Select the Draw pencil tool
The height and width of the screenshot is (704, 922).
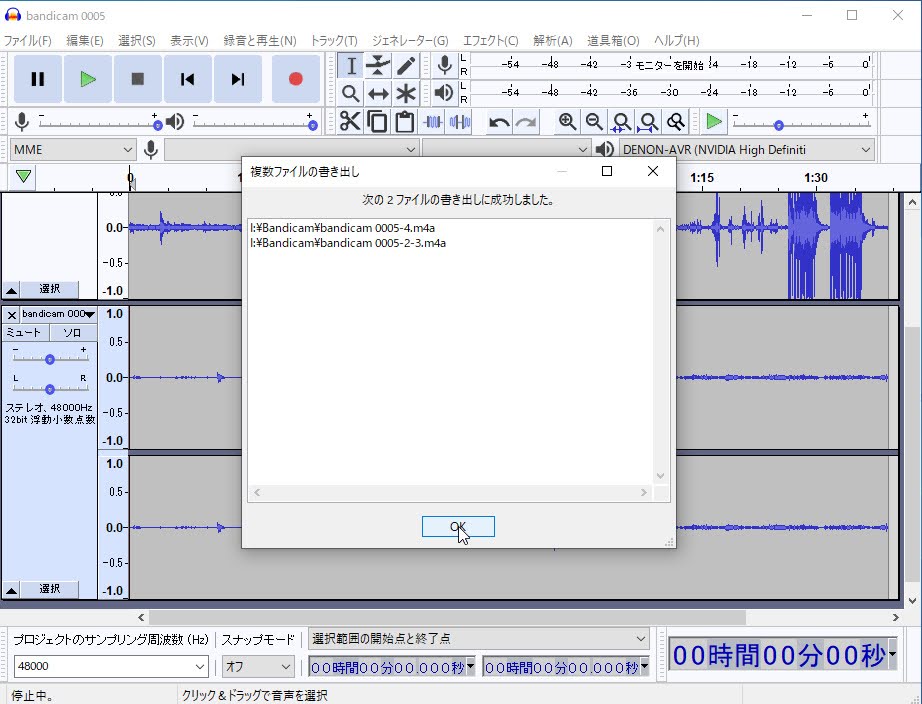405,66
